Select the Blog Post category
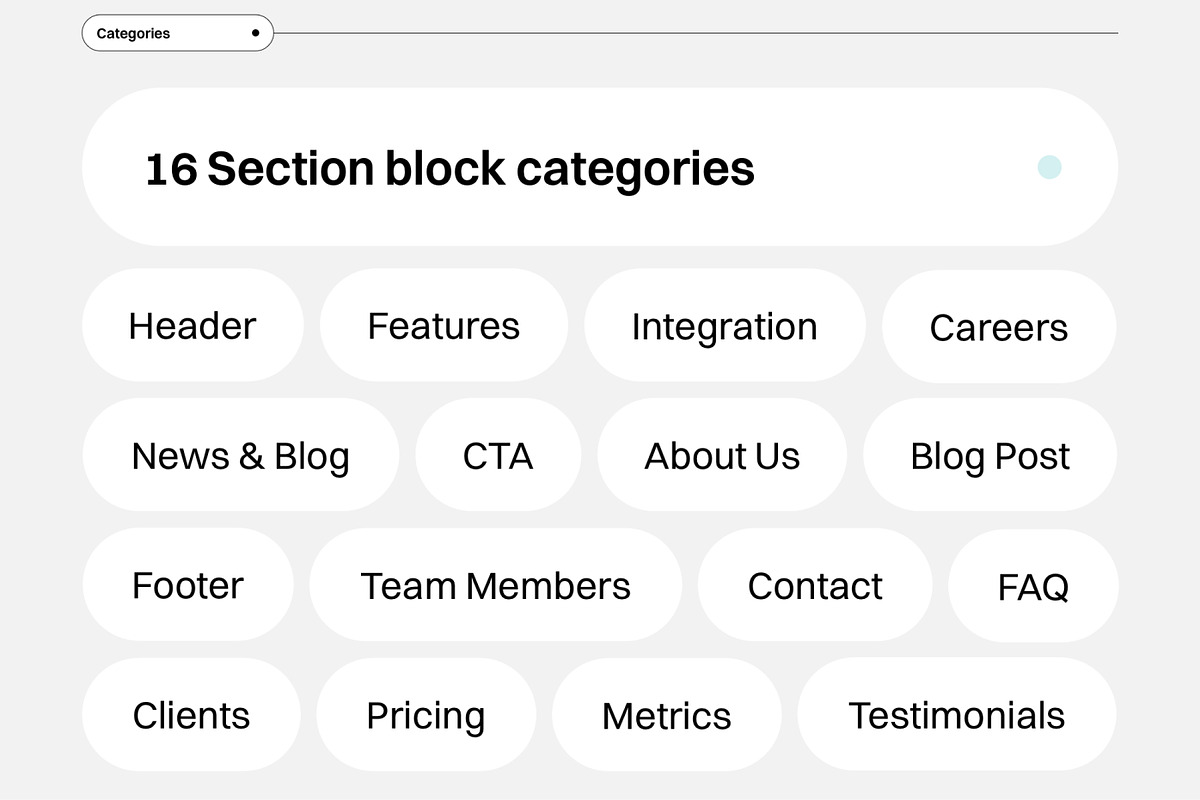The width and height of the screenshot is (1200, 800). 989,455
